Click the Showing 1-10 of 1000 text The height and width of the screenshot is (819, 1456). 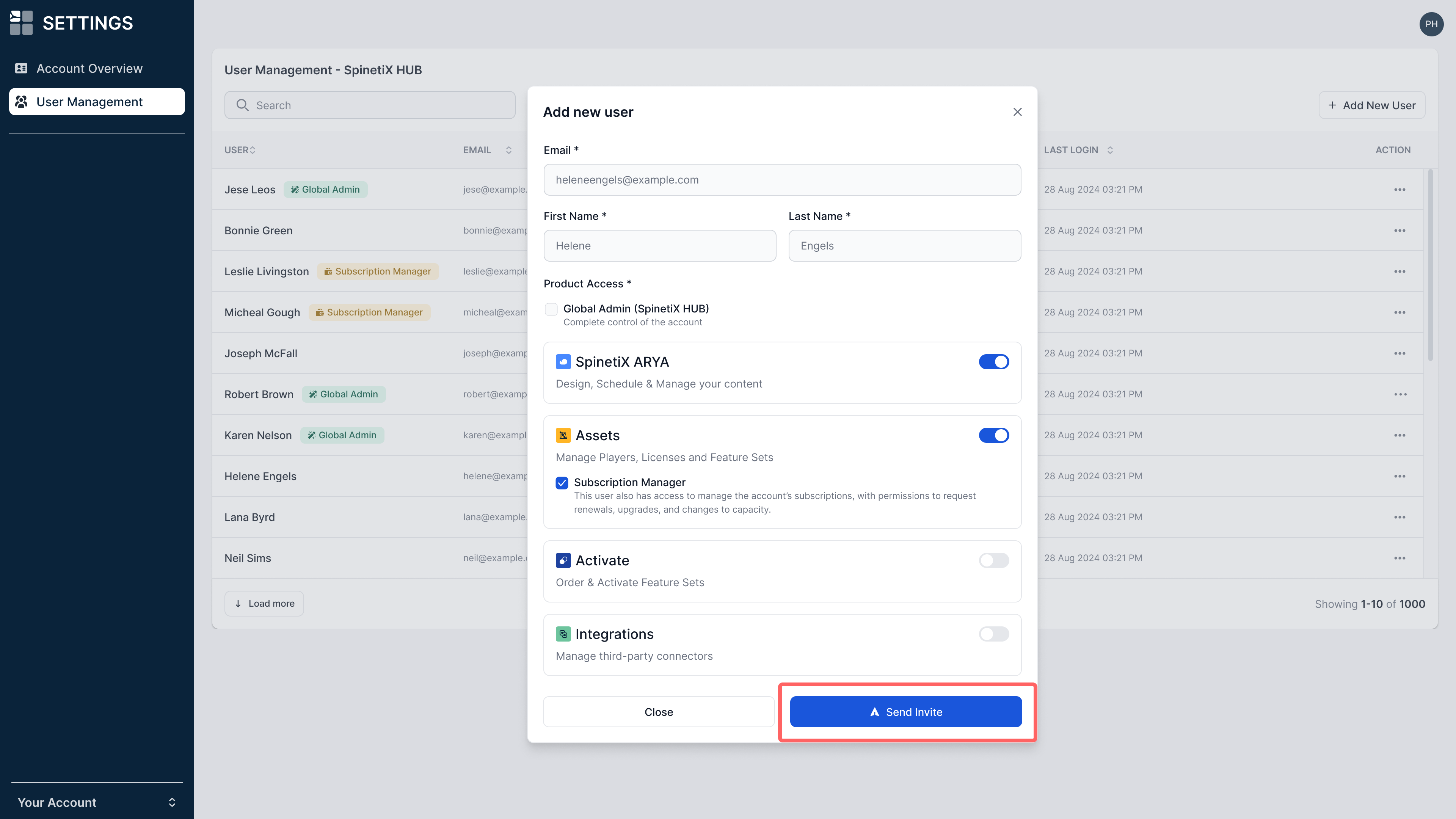[x=1370, y=604]
